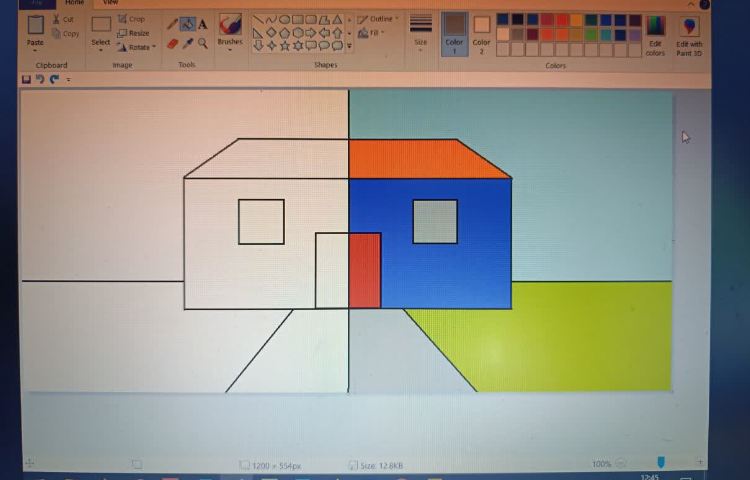
Task: Click the Save icon in quick access toolbar
Action: coord(26,79)
